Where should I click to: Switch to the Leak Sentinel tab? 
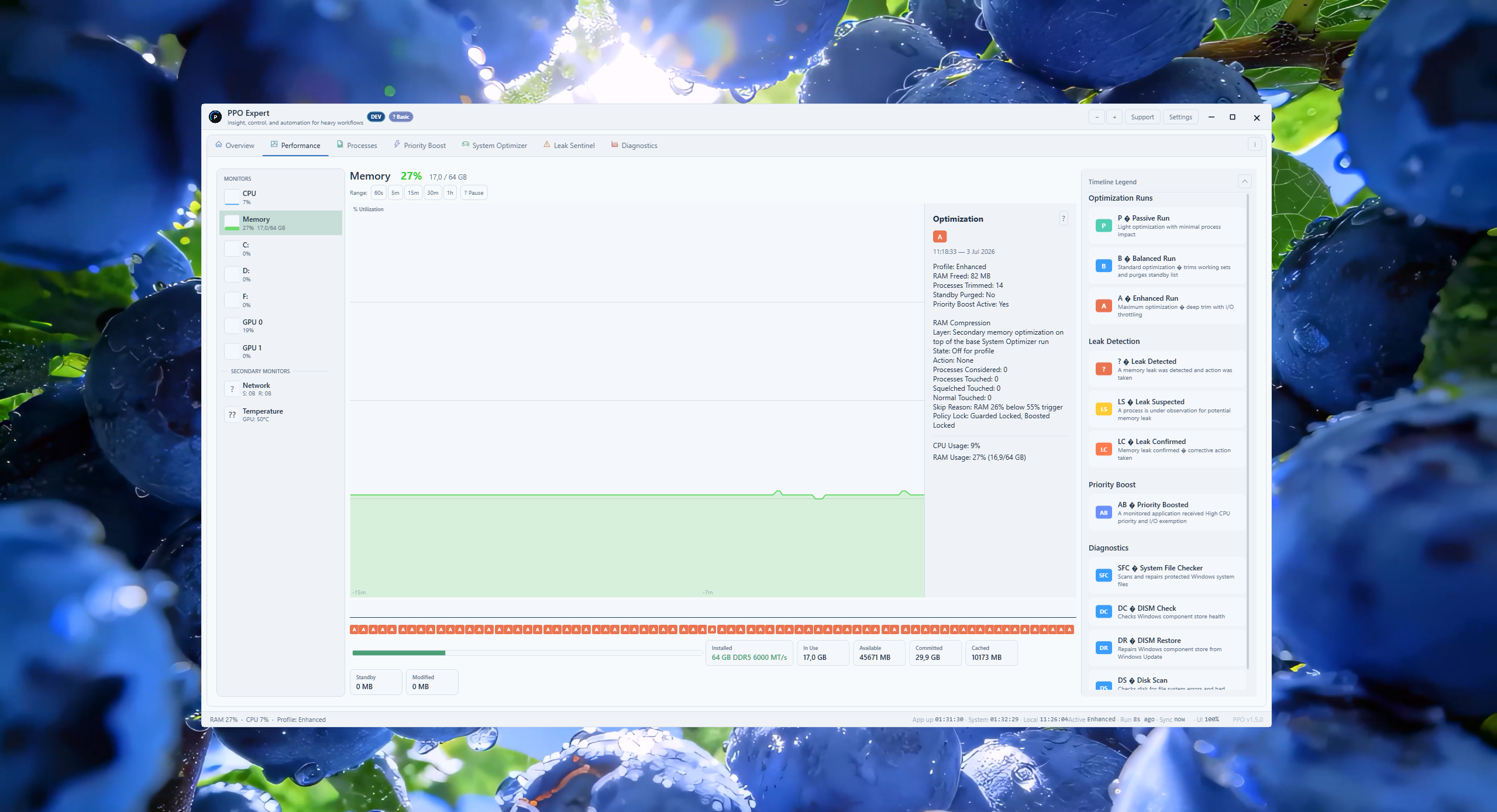[x=569, y=146]
